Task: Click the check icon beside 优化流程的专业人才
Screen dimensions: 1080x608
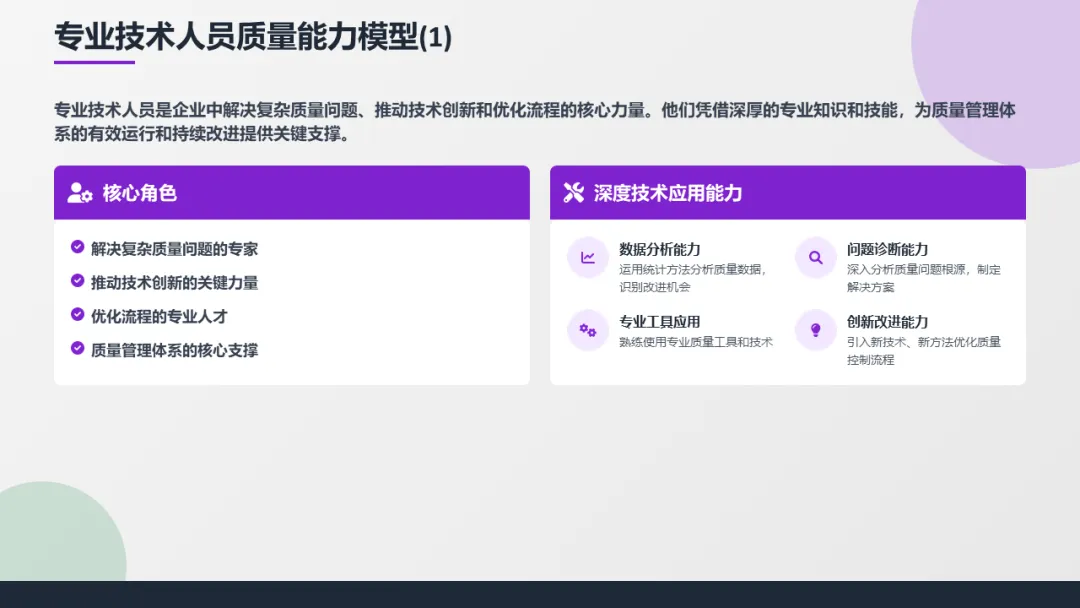Action: click(x=77, y=314)
